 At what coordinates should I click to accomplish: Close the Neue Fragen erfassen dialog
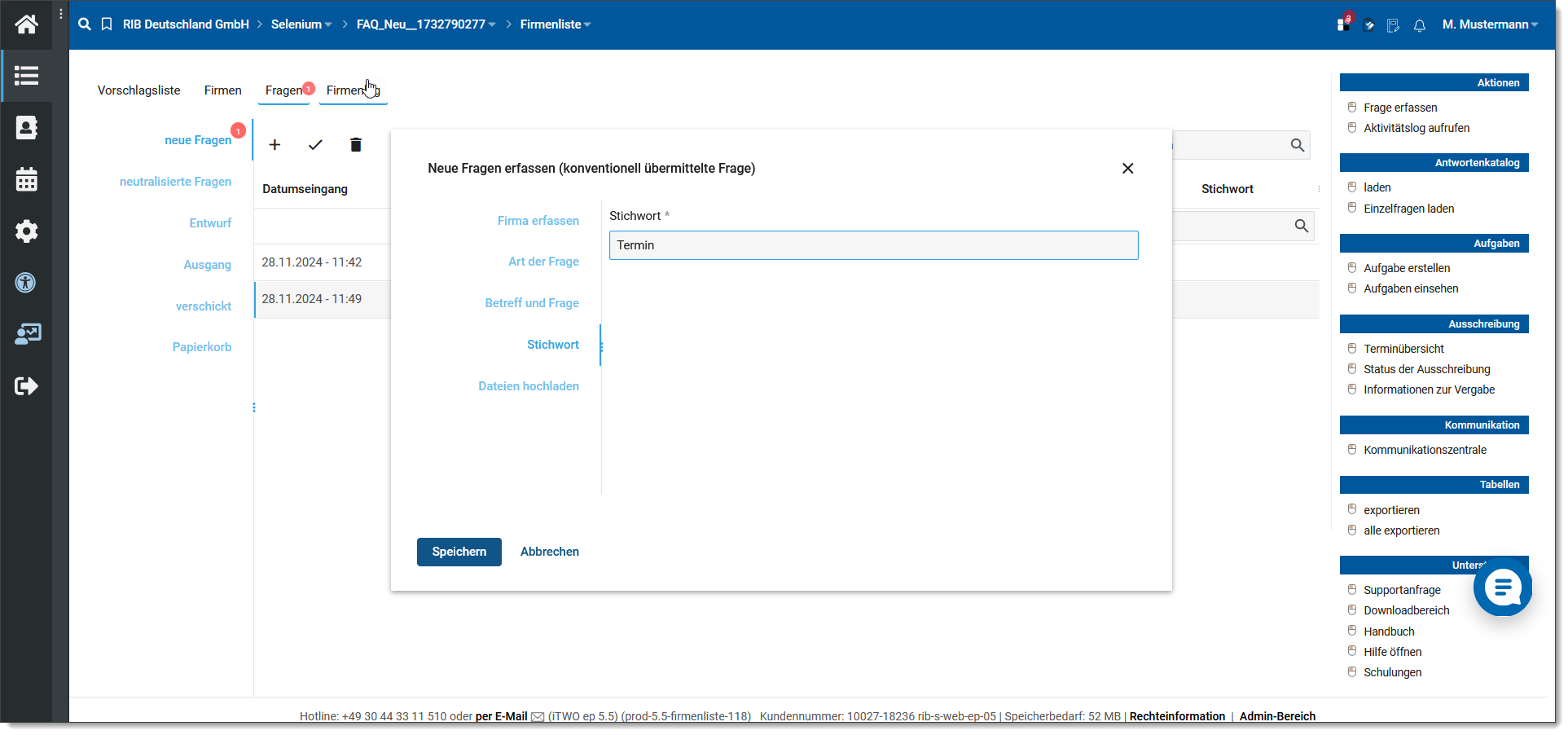coord(1127,169)
